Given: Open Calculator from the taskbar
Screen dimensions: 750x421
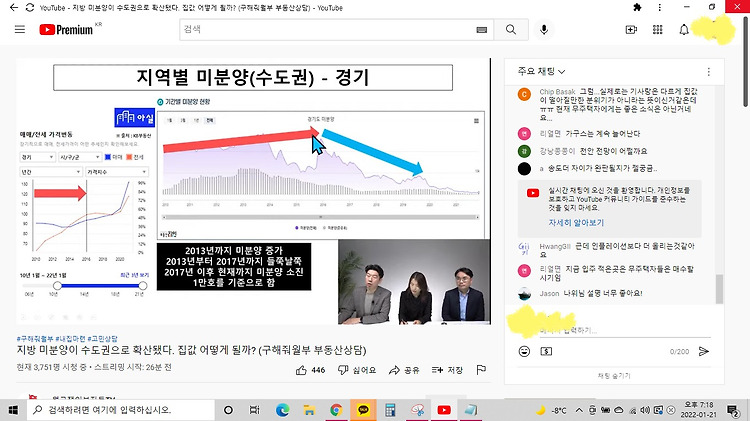Looking at the screenshot, I should click(x=390, y=410).
